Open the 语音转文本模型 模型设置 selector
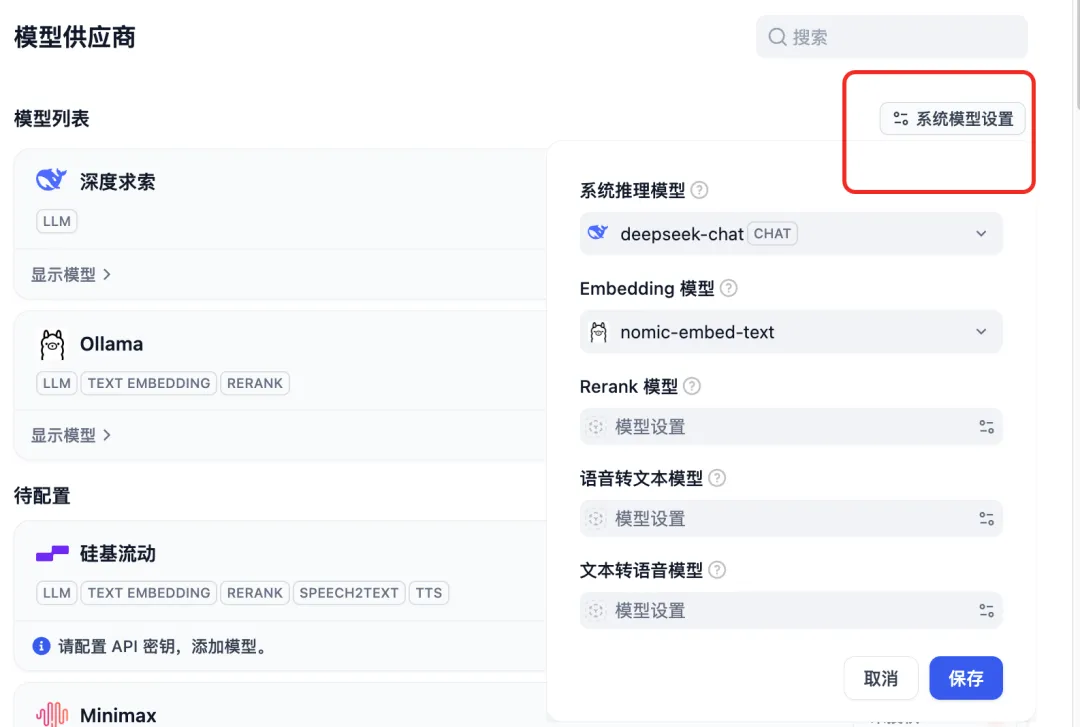Screen dimensions: 1080x727 click(x=791, y=519)
